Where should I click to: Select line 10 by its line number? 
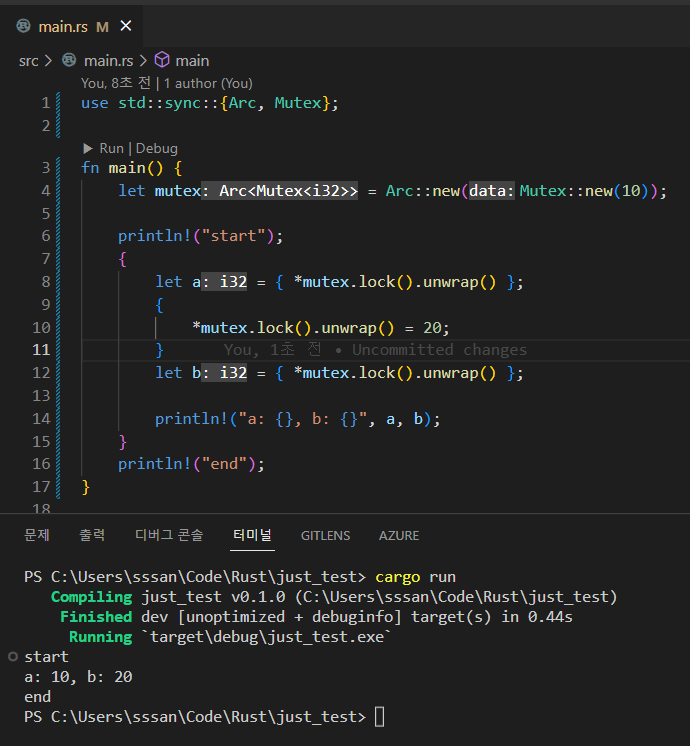click(41, 327)
